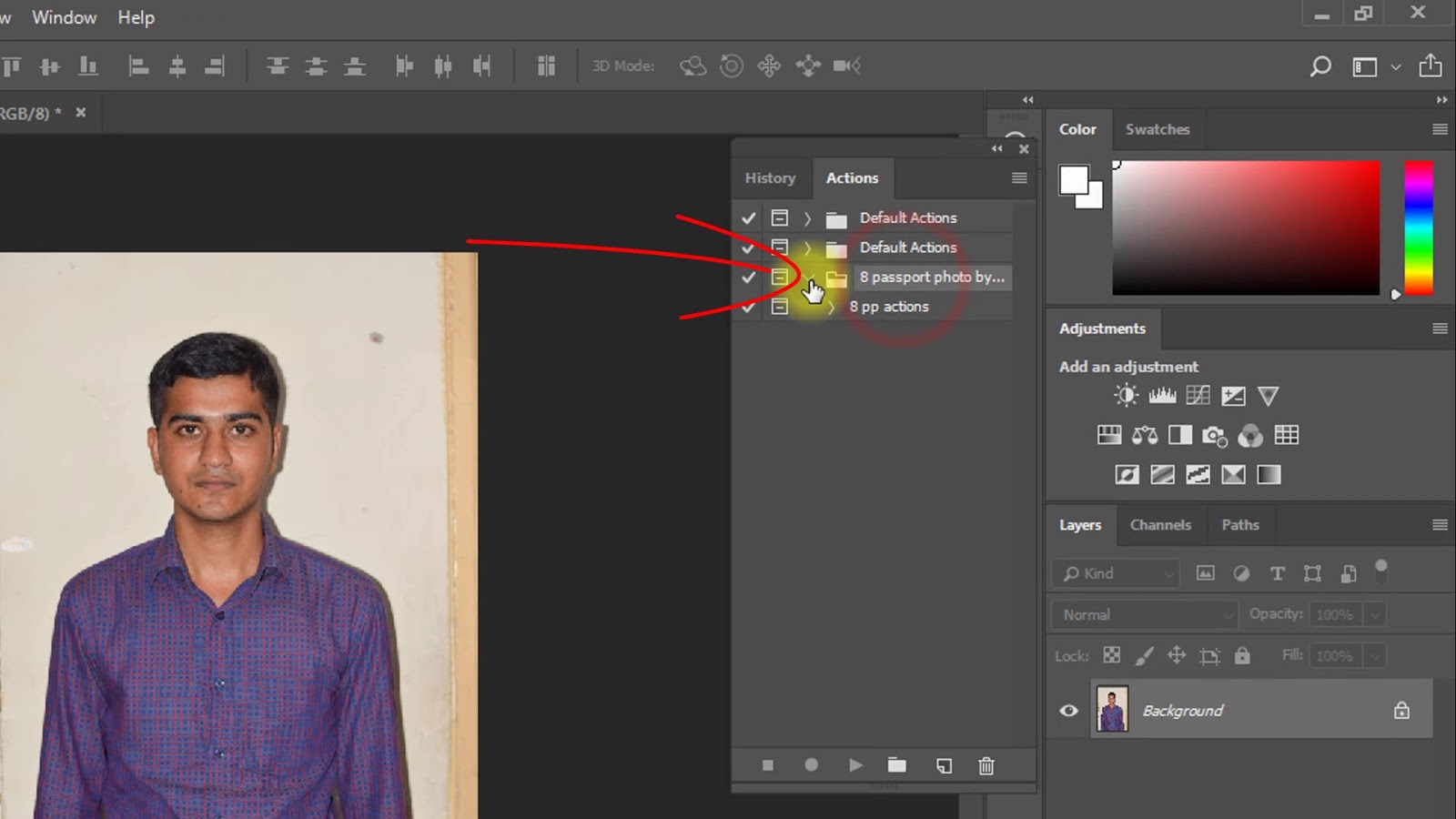1456x819 pixels.
Task: Click the Distribute top edges icon
Action: pos(278,66)
